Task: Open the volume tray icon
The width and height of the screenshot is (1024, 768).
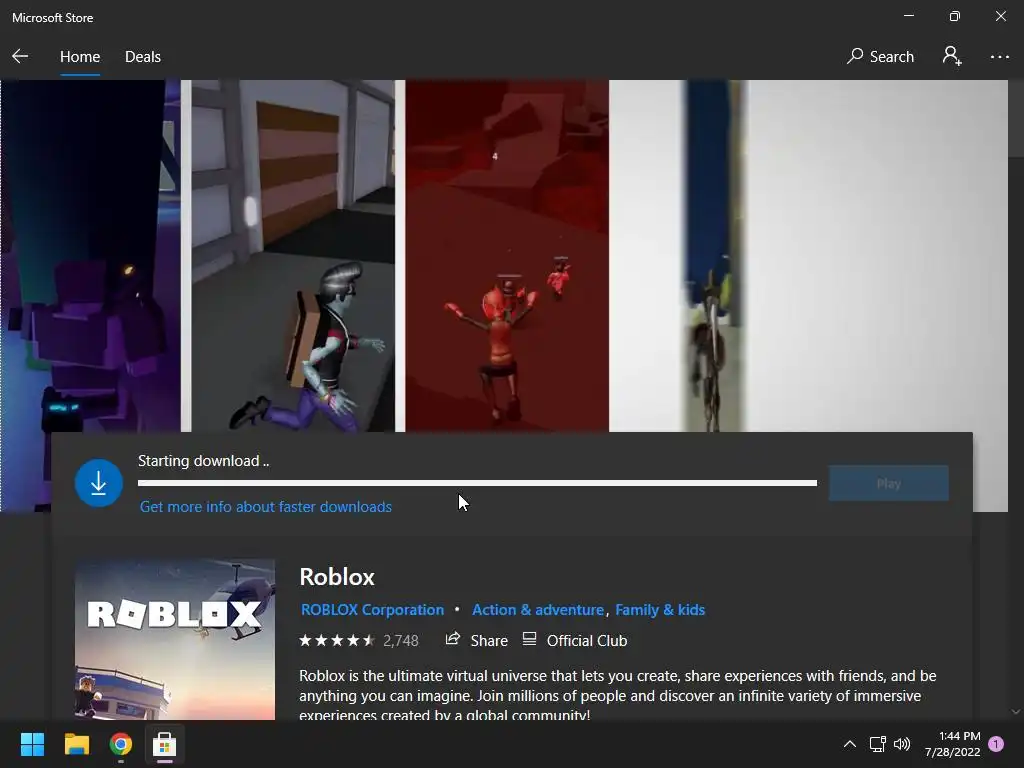Action: coord(902,744)
